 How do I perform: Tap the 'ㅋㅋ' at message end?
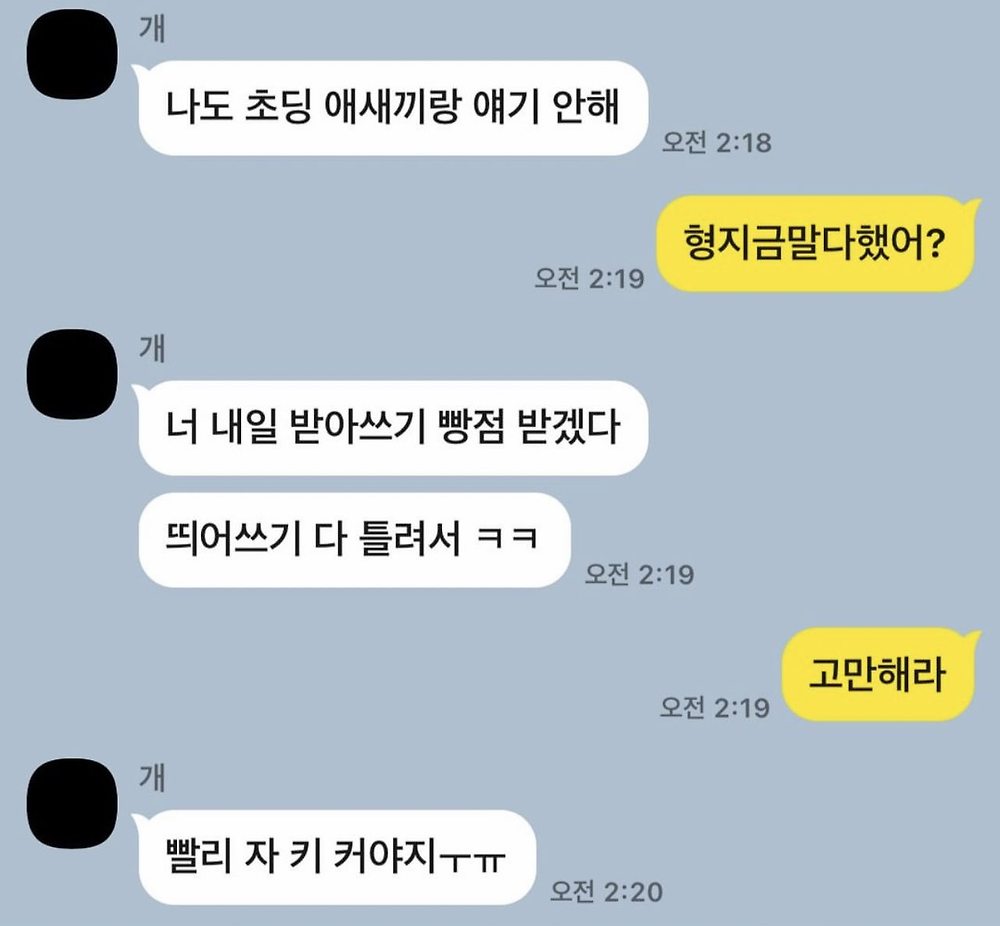pos(508,540)
